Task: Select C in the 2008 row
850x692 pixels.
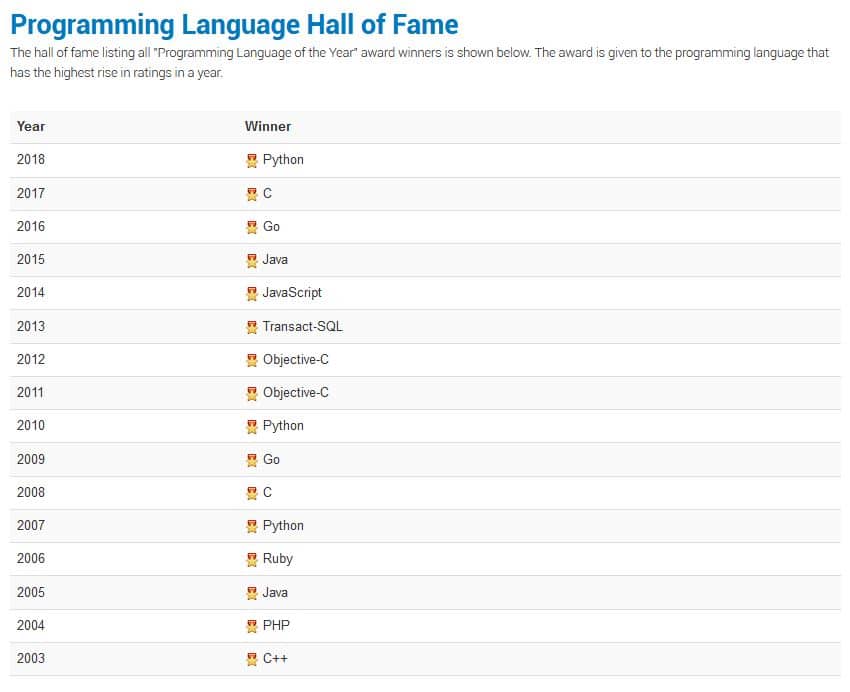Action: coord(267,493)
